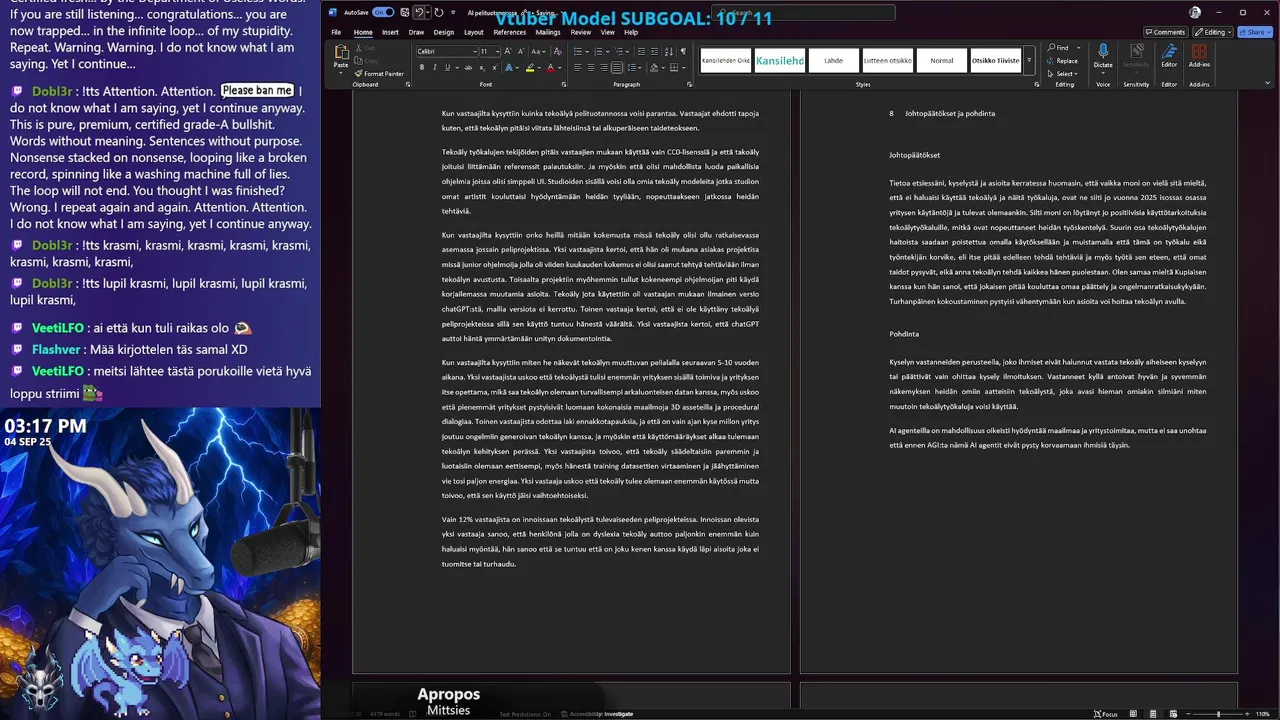Viewport: 1280px width, 720px height.
Task: Open the Editing mode dropdown
Action: pos(1213,32)
